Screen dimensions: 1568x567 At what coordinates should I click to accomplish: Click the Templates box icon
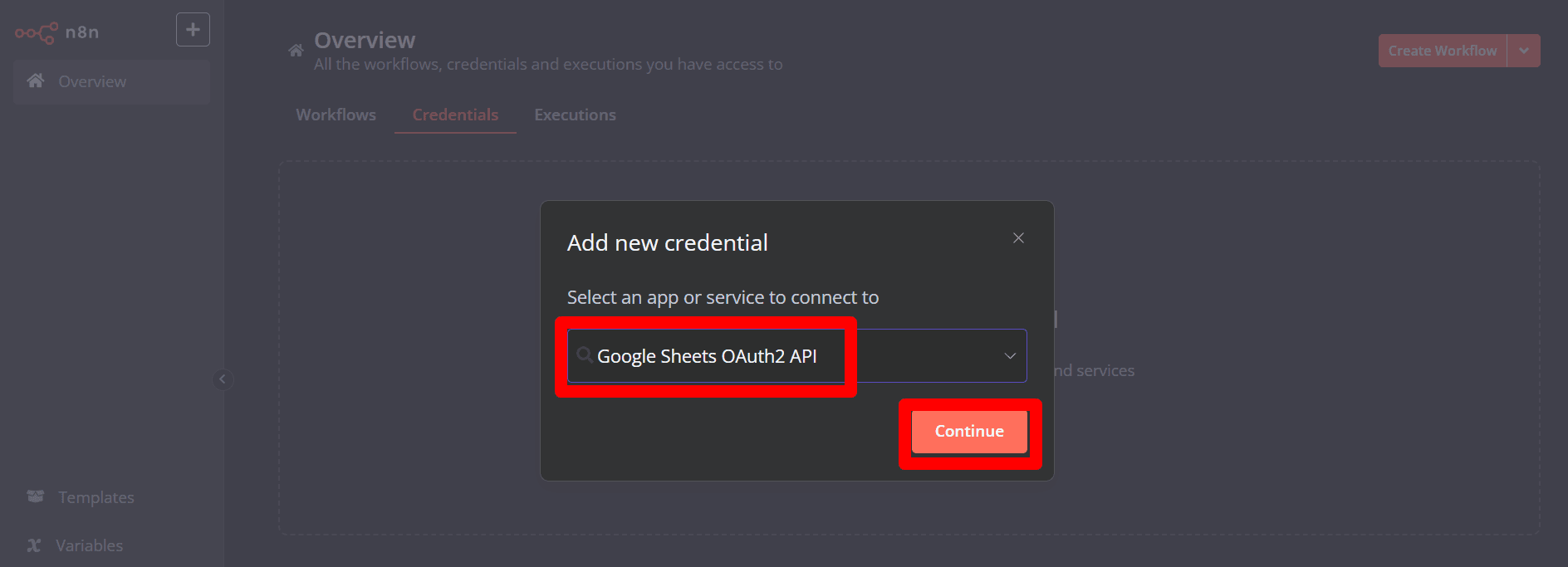35,496
